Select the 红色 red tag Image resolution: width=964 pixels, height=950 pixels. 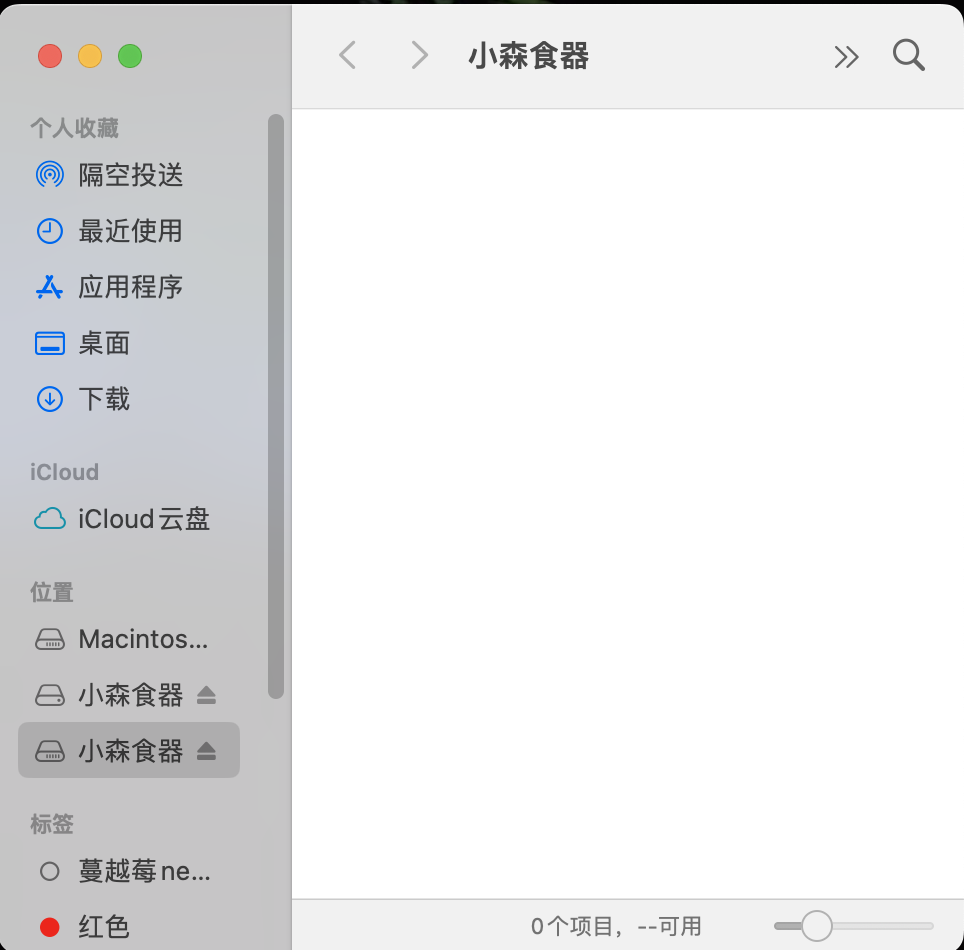tap(104, 927)
